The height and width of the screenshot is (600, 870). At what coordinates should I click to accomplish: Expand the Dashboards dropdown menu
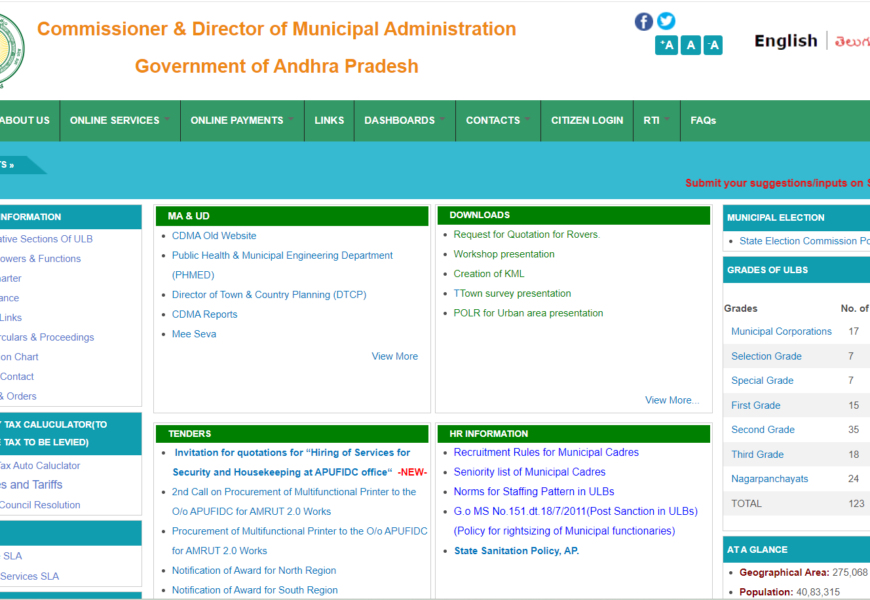(400, 121)
